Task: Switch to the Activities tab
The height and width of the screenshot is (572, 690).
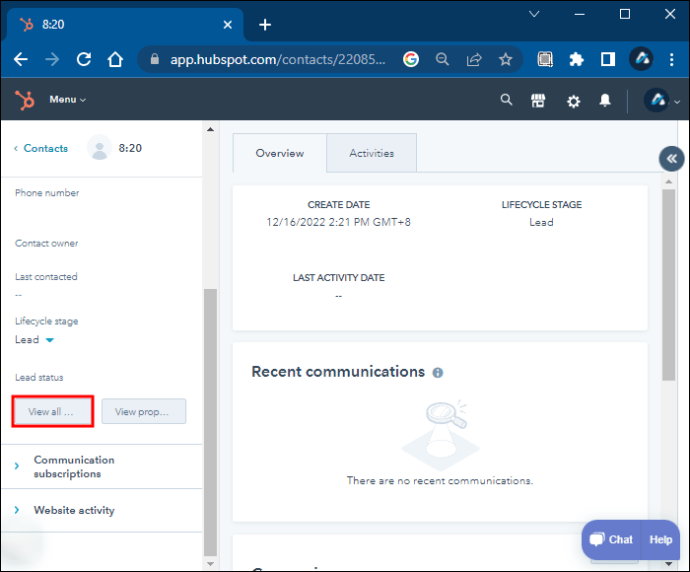Action: coord(371,153)
